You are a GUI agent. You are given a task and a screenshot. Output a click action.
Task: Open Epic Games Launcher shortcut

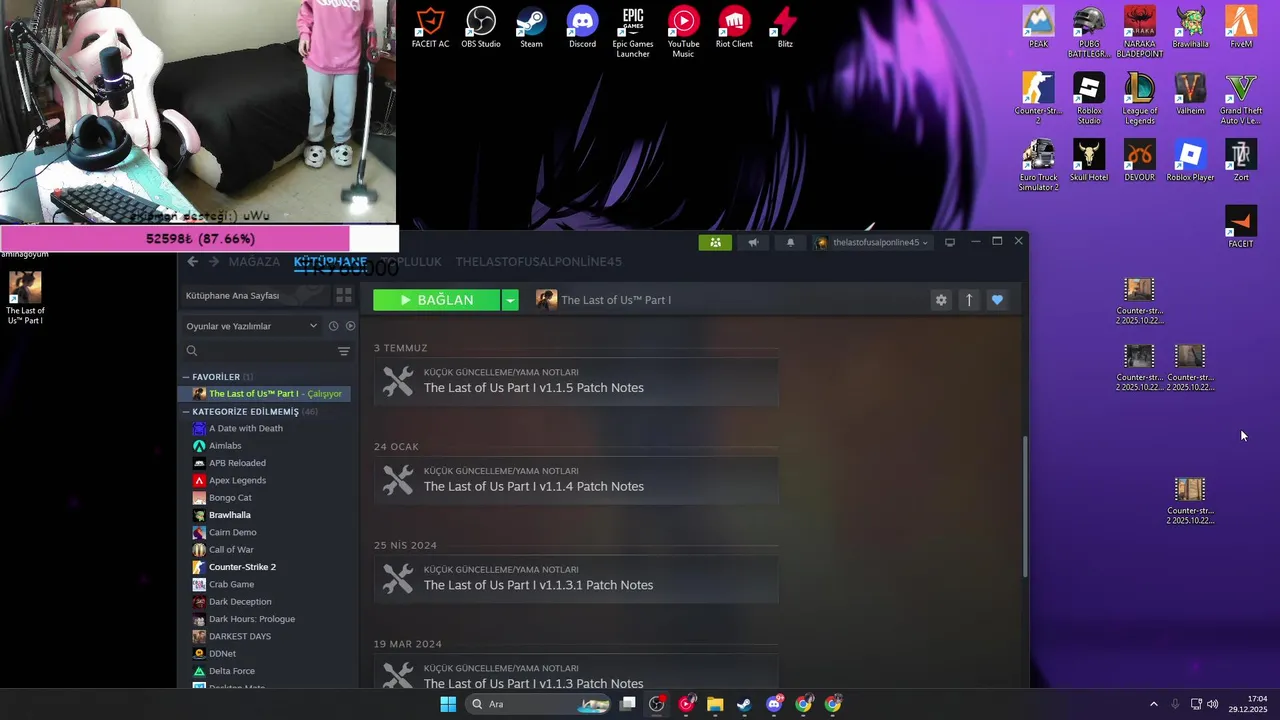click(633, 32)
